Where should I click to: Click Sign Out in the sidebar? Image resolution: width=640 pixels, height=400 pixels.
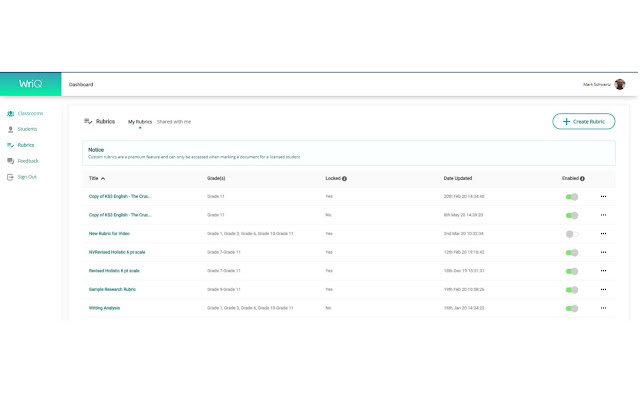pos(27,177)
